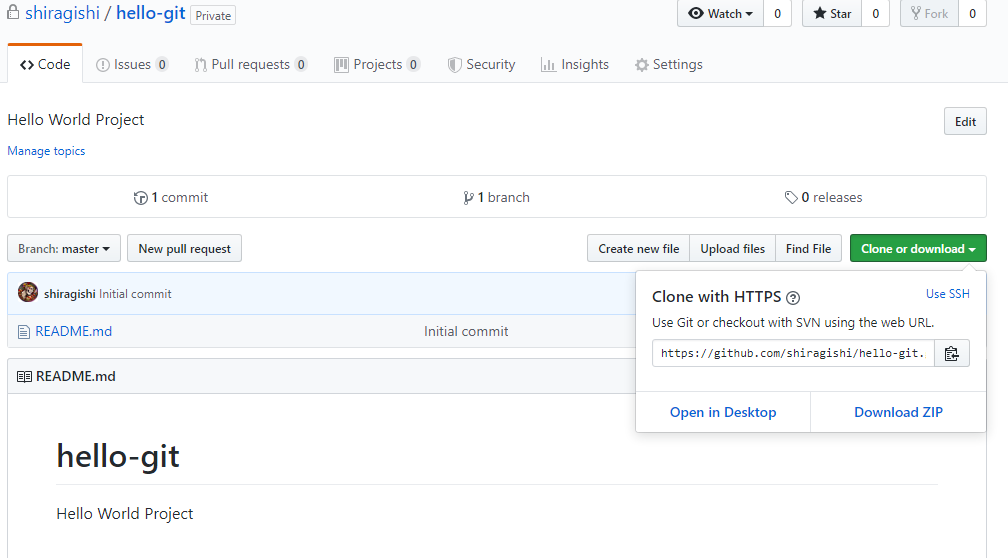Viewport: 1008px width, 558px height.
Task: View watchers count next to Watch
Action: tap(777, 14)
